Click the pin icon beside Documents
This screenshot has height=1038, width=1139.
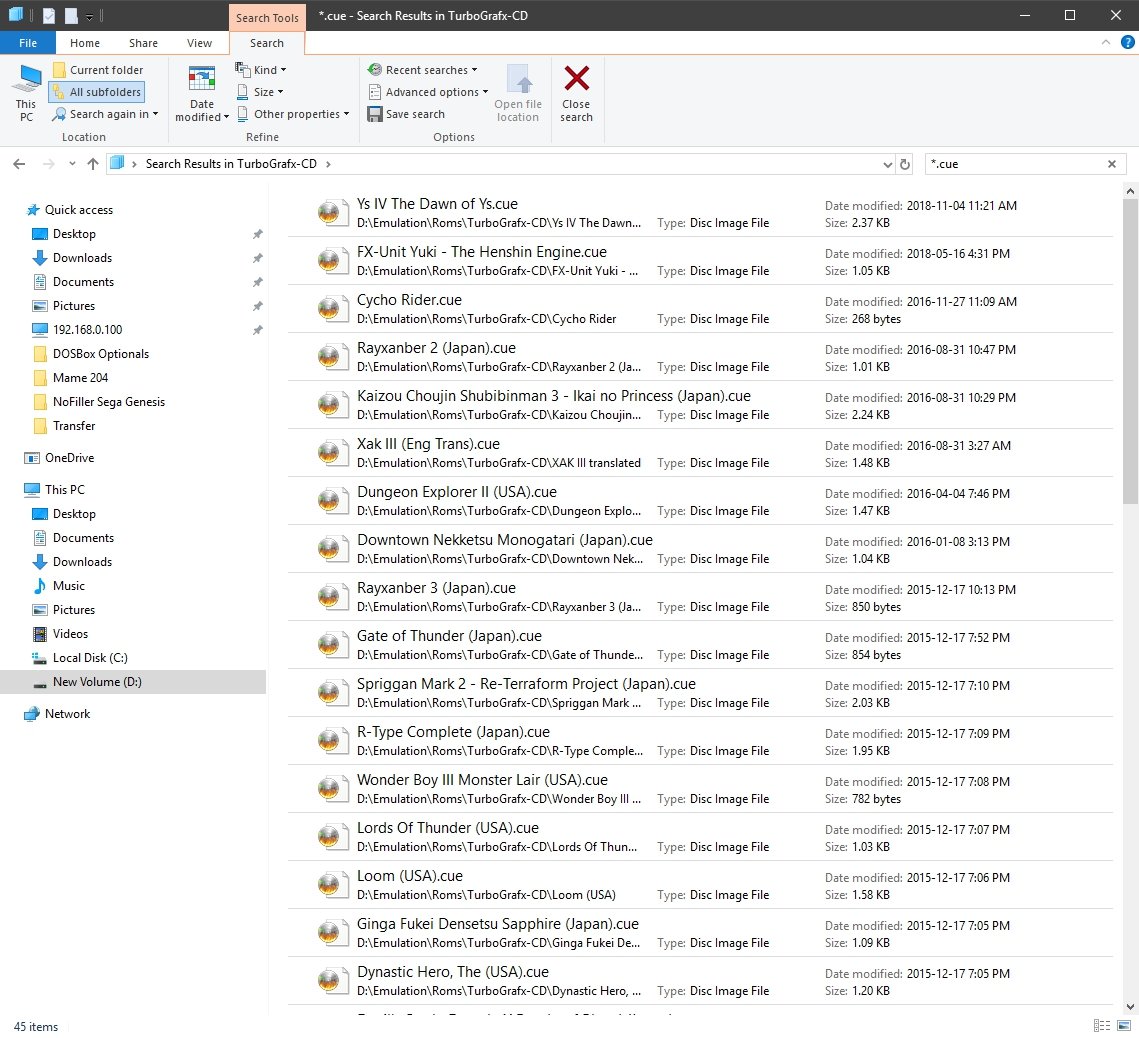pos(257,282)
